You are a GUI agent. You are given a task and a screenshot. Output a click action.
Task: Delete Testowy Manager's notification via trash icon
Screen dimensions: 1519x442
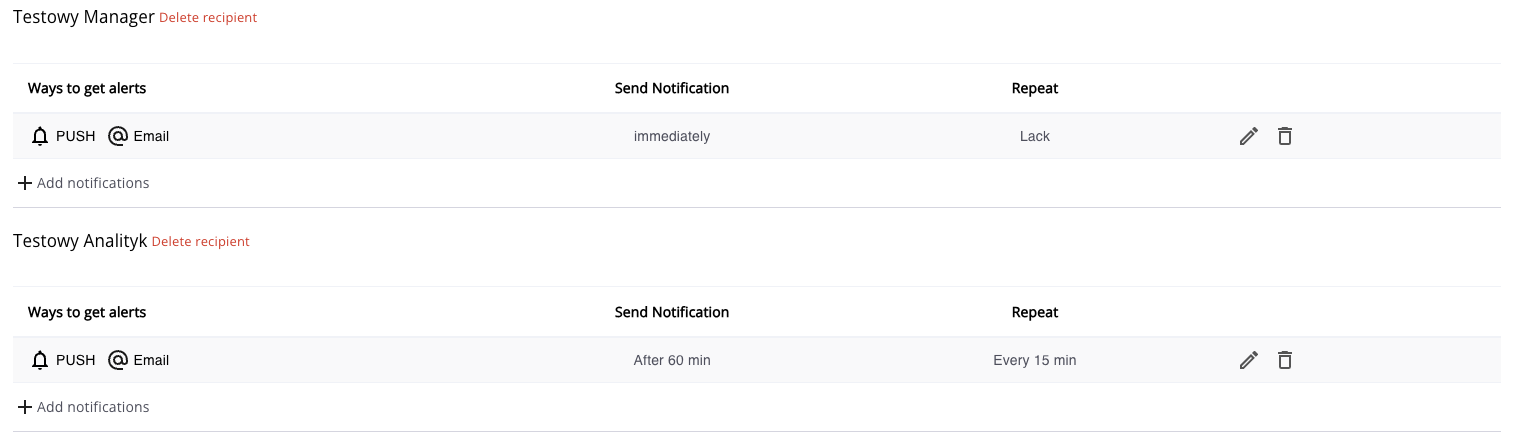pos(1285,136)
